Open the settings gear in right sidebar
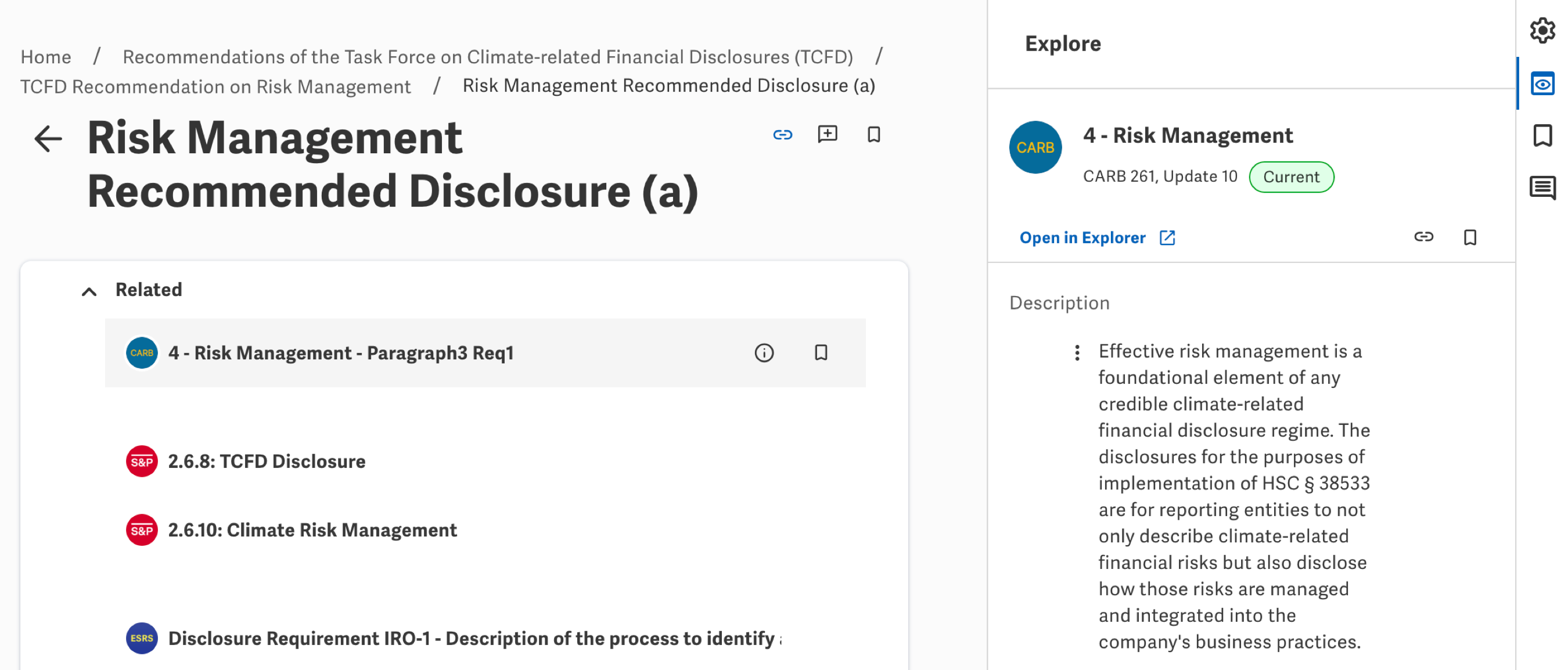This screenshot has width=1568, height=670. (1542, 30)
